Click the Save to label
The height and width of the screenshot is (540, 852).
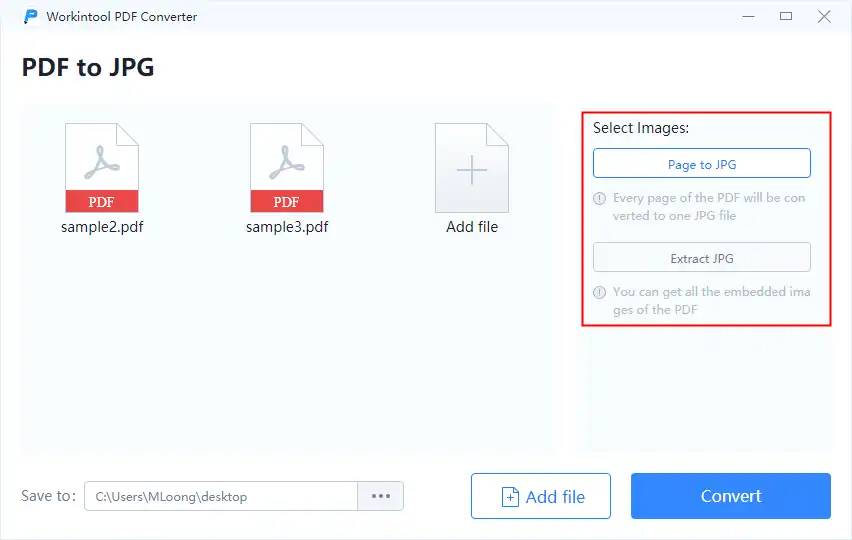[48, 496]
